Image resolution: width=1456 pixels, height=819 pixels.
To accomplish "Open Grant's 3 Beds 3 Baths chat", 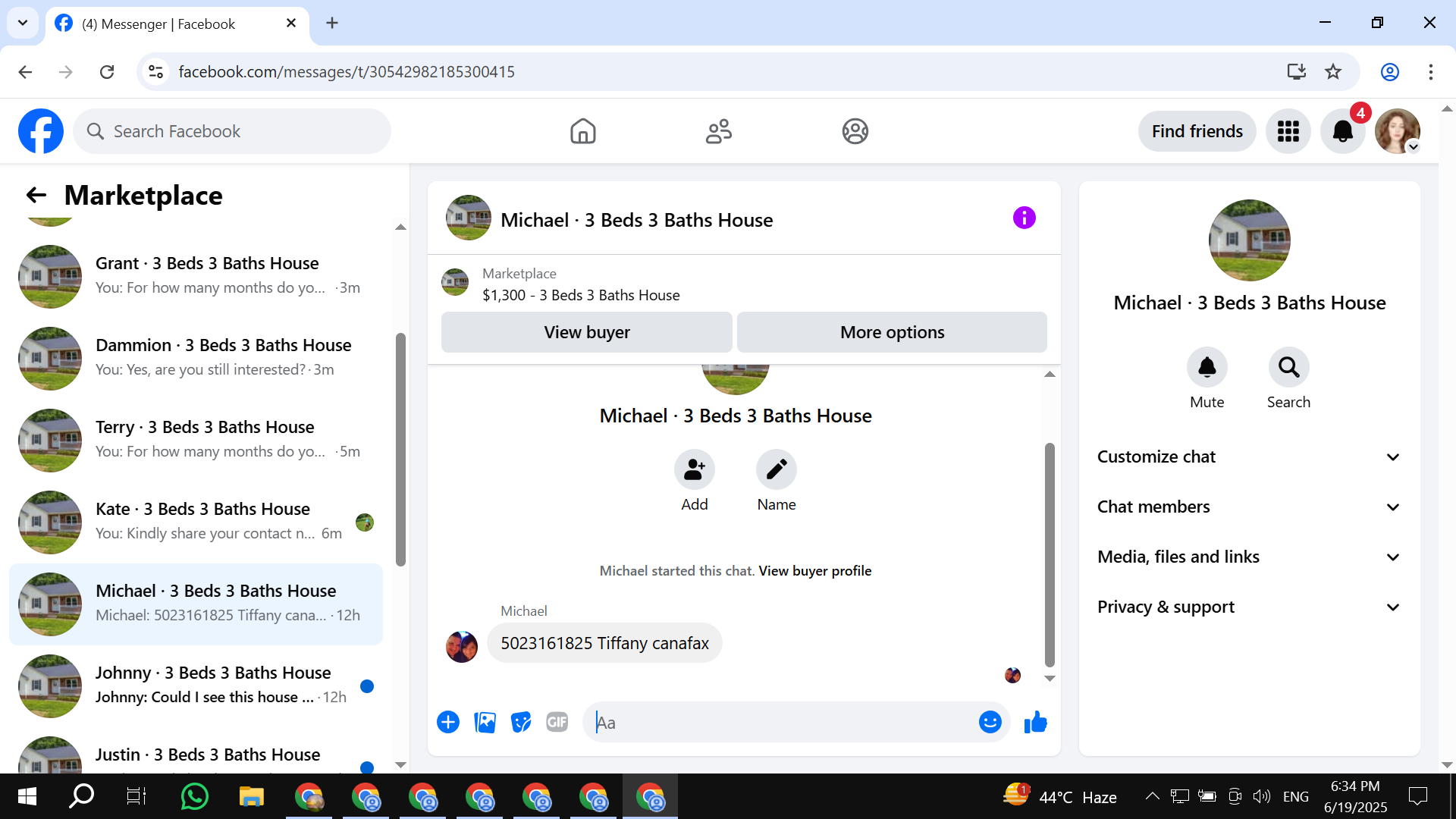I will point(196,276).
